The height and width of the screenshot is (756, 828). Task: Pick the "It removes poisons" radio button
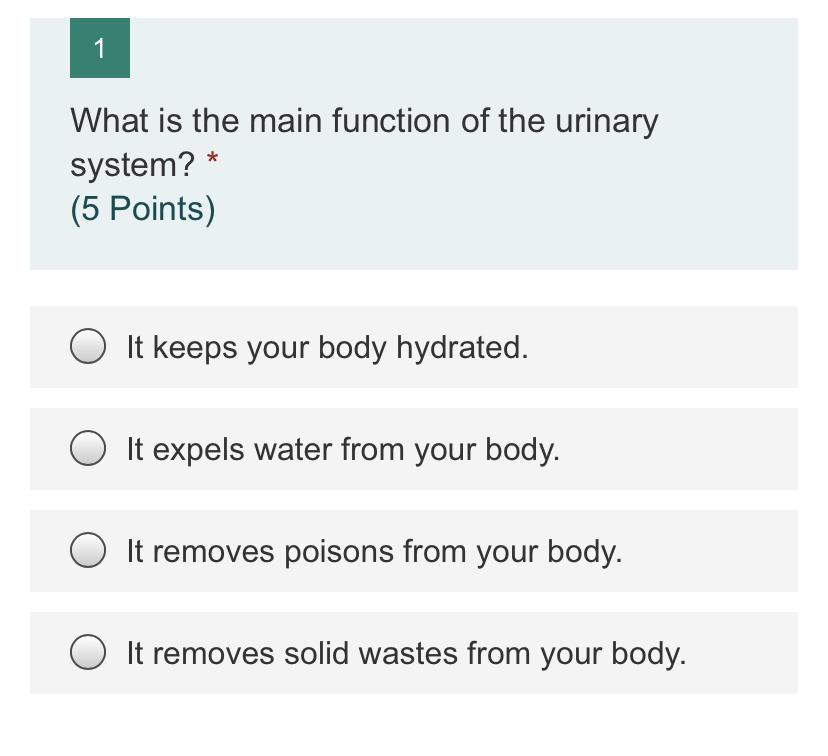coord(89,551)
